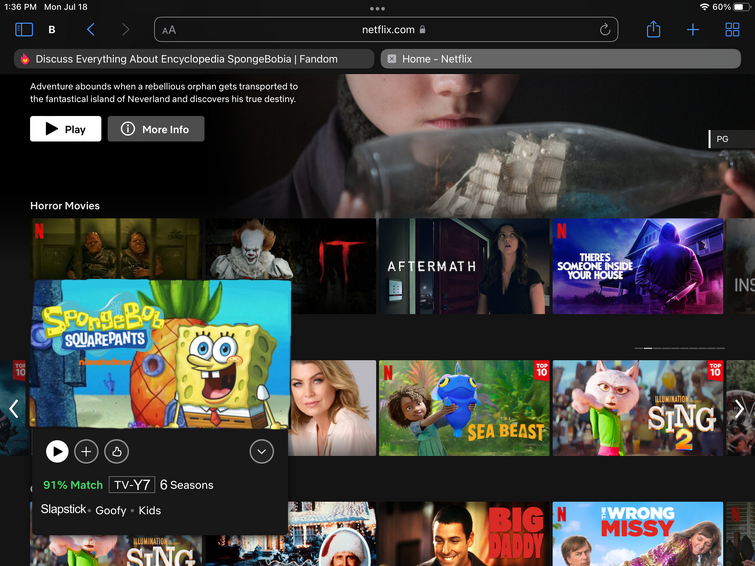Add SpongeBob SquarePants to My List

(86, 451)
